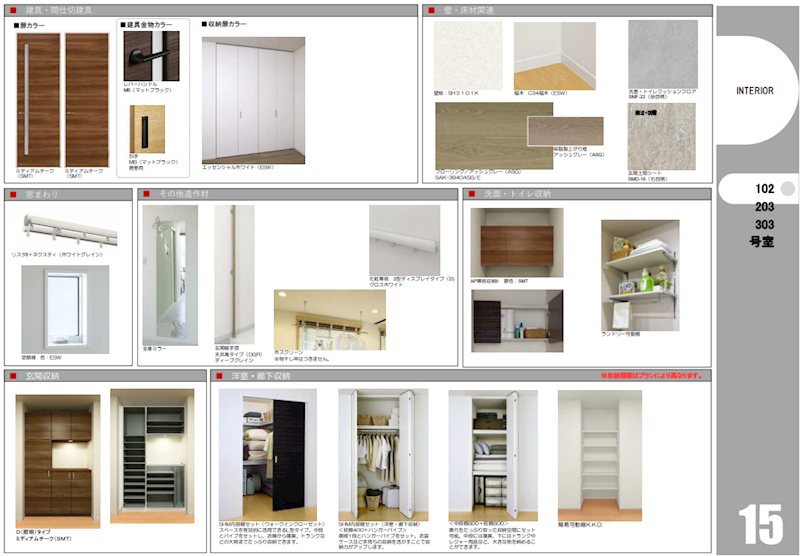
Task: Click the gray circle beside room 102
Action: pos(787,188)
